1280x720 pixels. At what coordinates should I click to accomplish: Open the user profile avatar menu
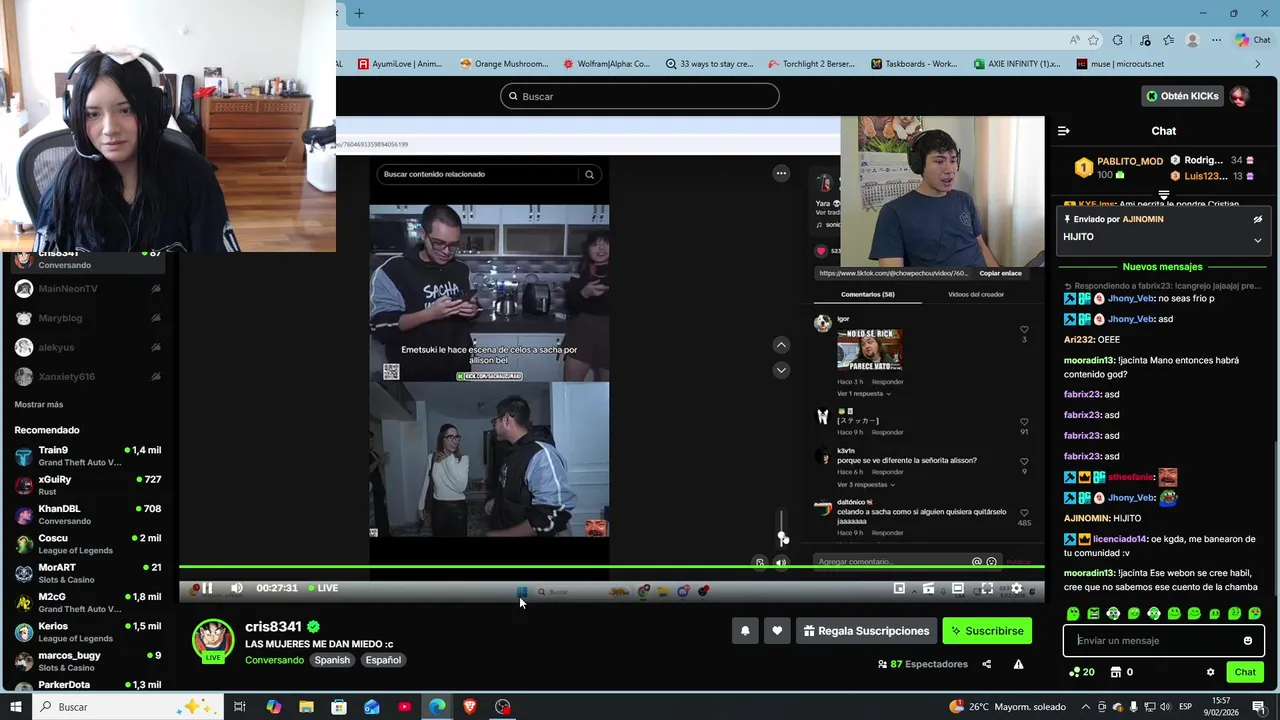(x=1239, y=96)
